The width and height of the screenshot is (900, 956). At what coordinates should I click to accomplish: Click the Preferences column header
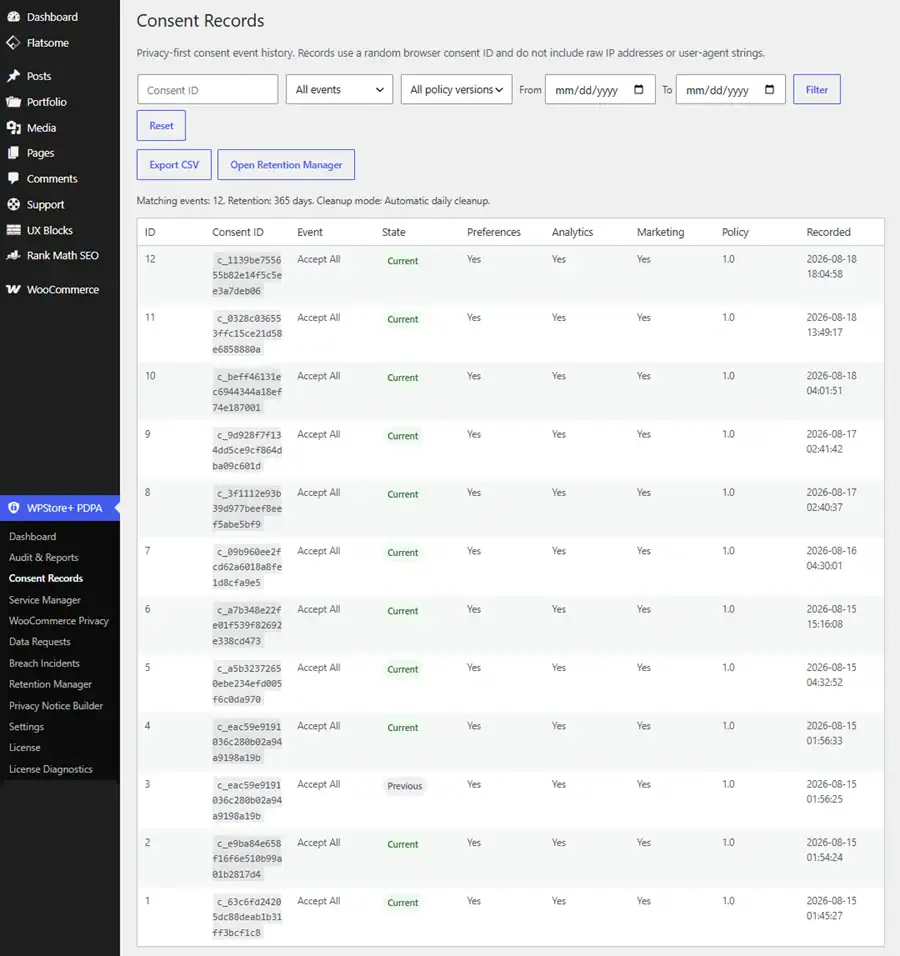[494, 232]
